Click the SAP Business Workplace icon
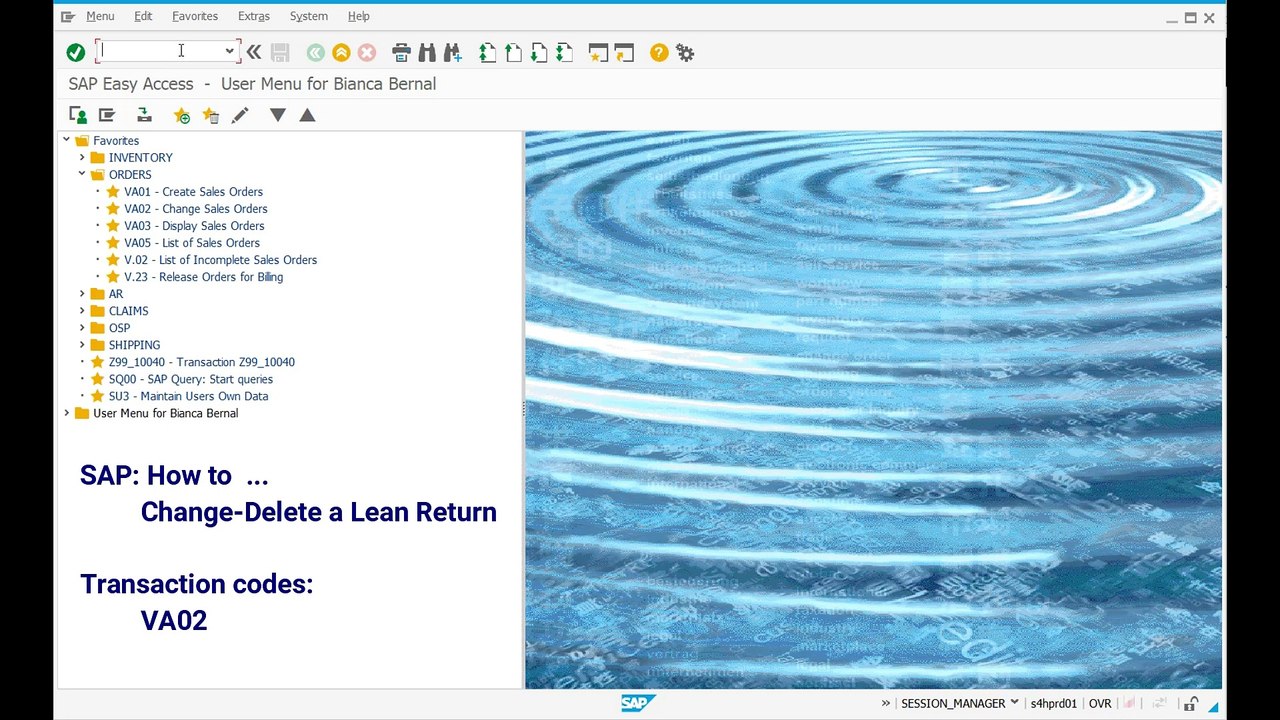The image size is (1280, 720). pyautogui.click(x=144, y=115)
